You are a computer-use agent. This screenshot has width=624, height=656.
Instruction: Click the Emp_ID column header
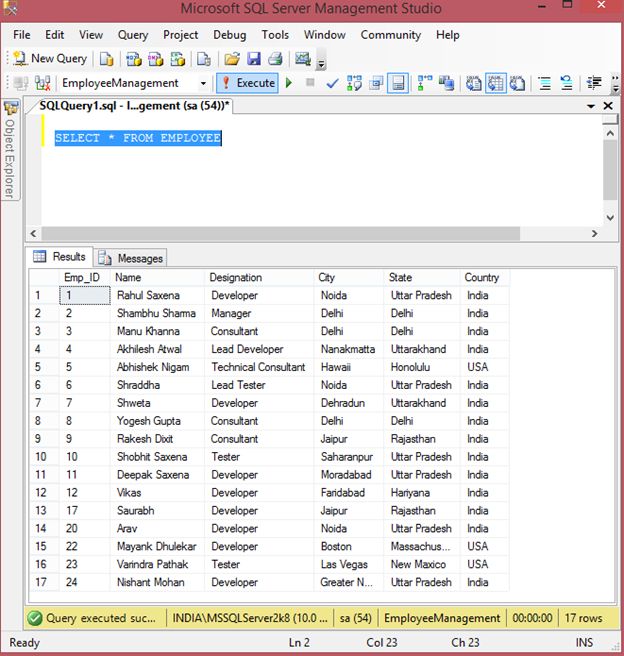[82, 277]
